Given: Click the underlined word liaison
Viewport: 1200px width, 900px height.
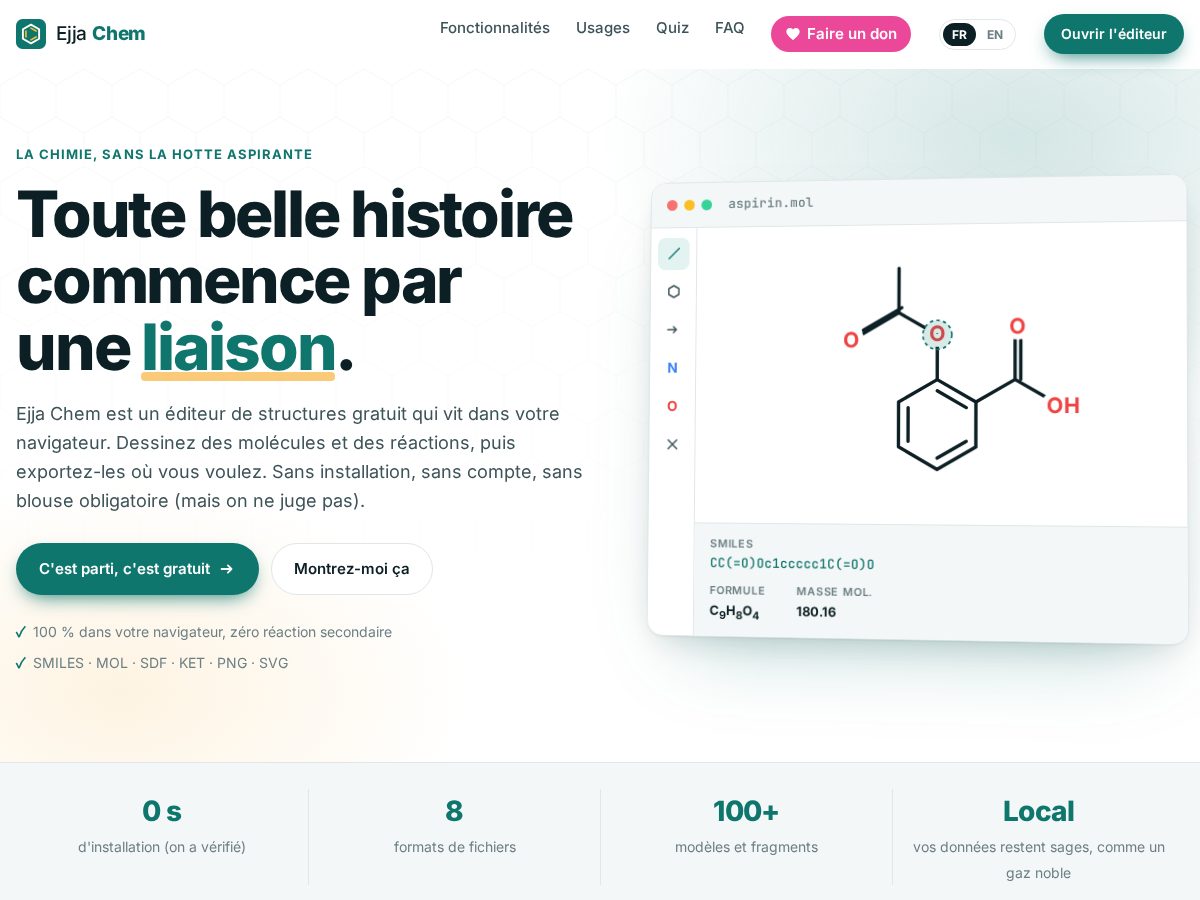Looking at the screenshot, I should [x=238, y=347].
